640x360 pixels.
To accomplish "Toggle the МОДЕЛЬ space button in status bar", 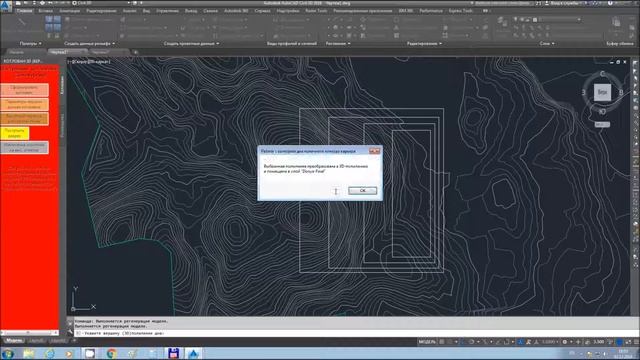I will pyautogui.click(x=427, y=342).
